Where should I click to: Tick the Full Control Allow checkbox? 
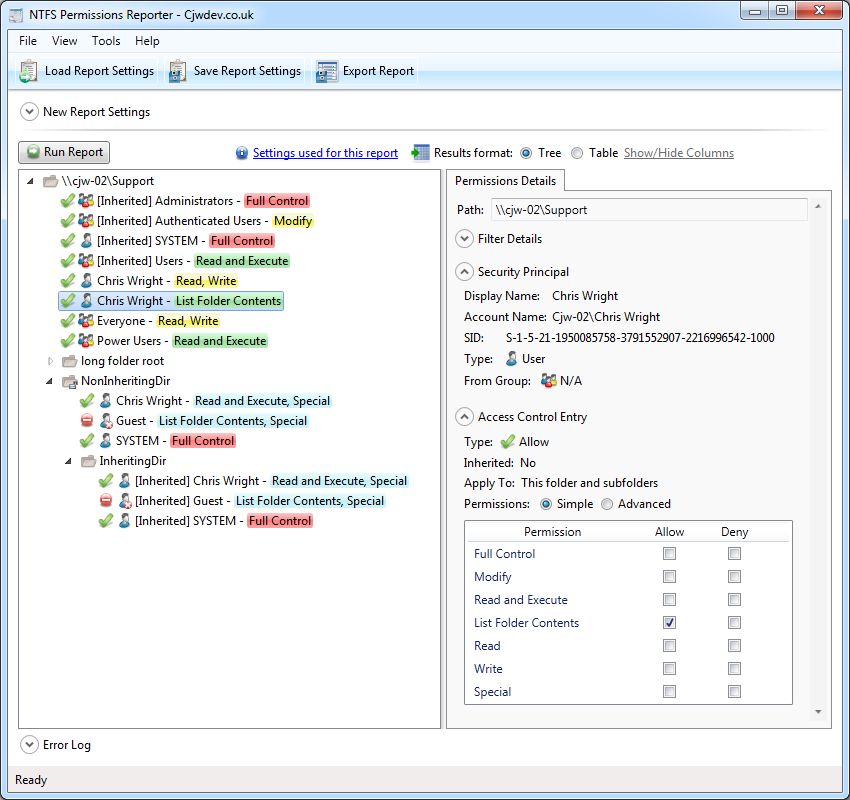click(x=669, y=554)
